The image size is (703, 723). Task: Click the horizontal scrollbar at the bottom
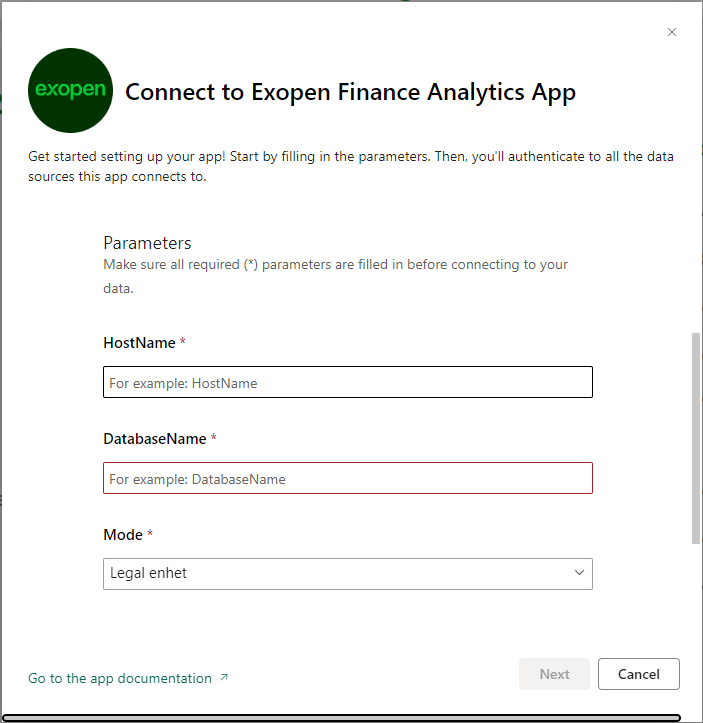[342, 717]
